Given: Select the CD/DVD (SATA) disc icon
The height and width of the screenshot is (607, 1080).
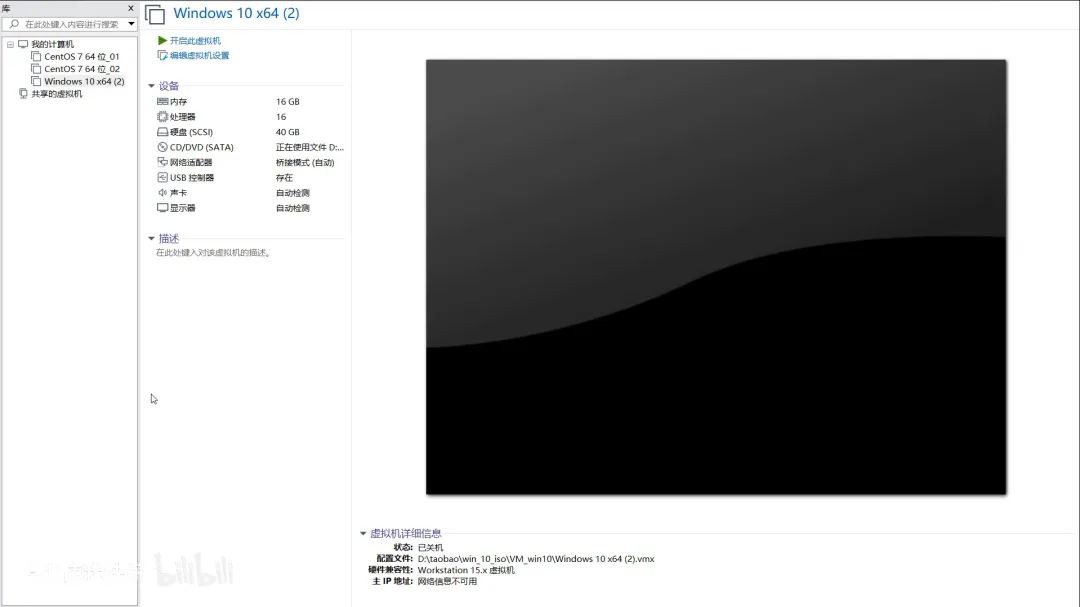Looking at the screenshot, I should point(163,147).
